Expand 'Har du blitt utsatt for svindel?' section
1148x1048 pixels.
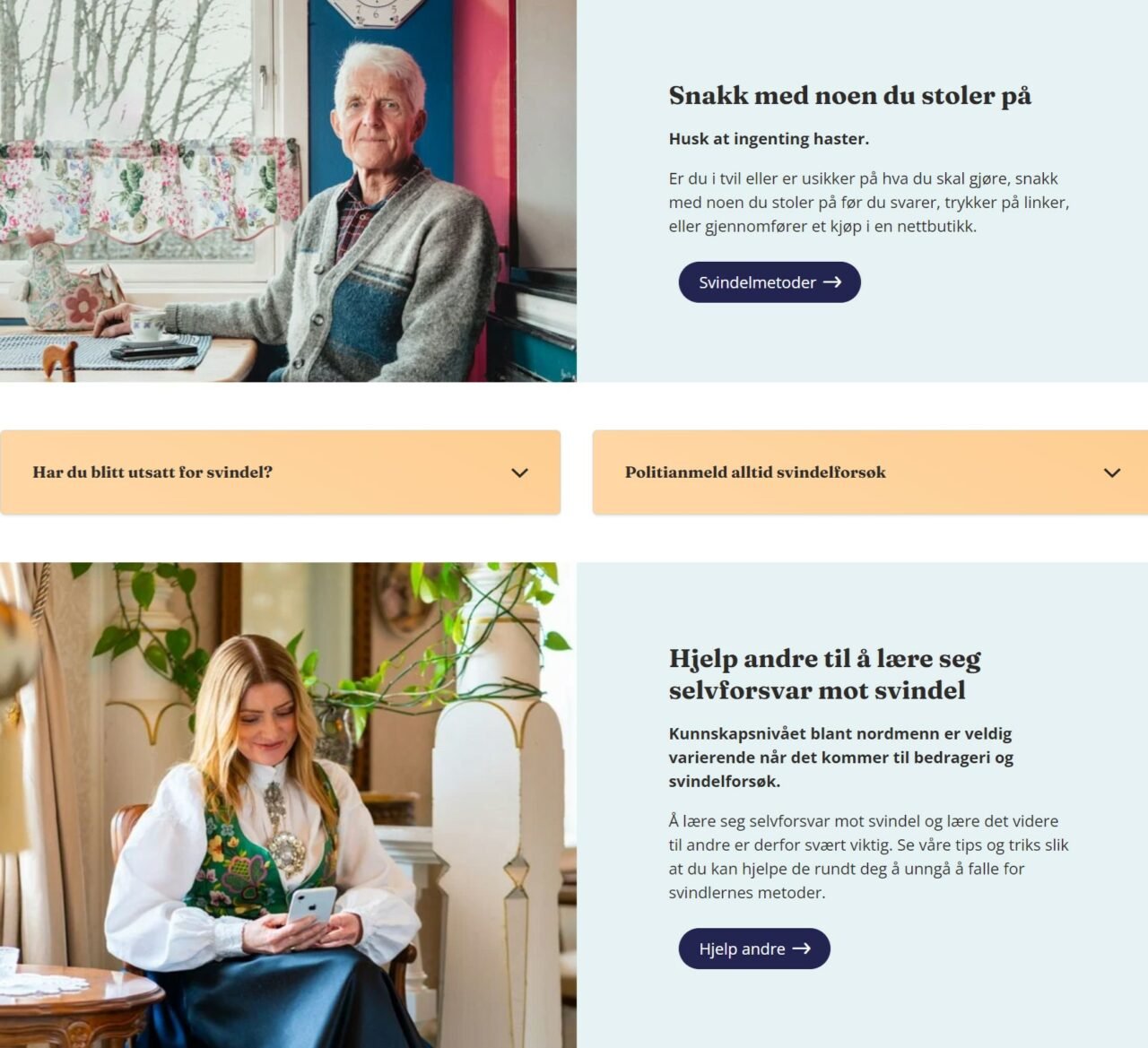(x=280, y=472)
